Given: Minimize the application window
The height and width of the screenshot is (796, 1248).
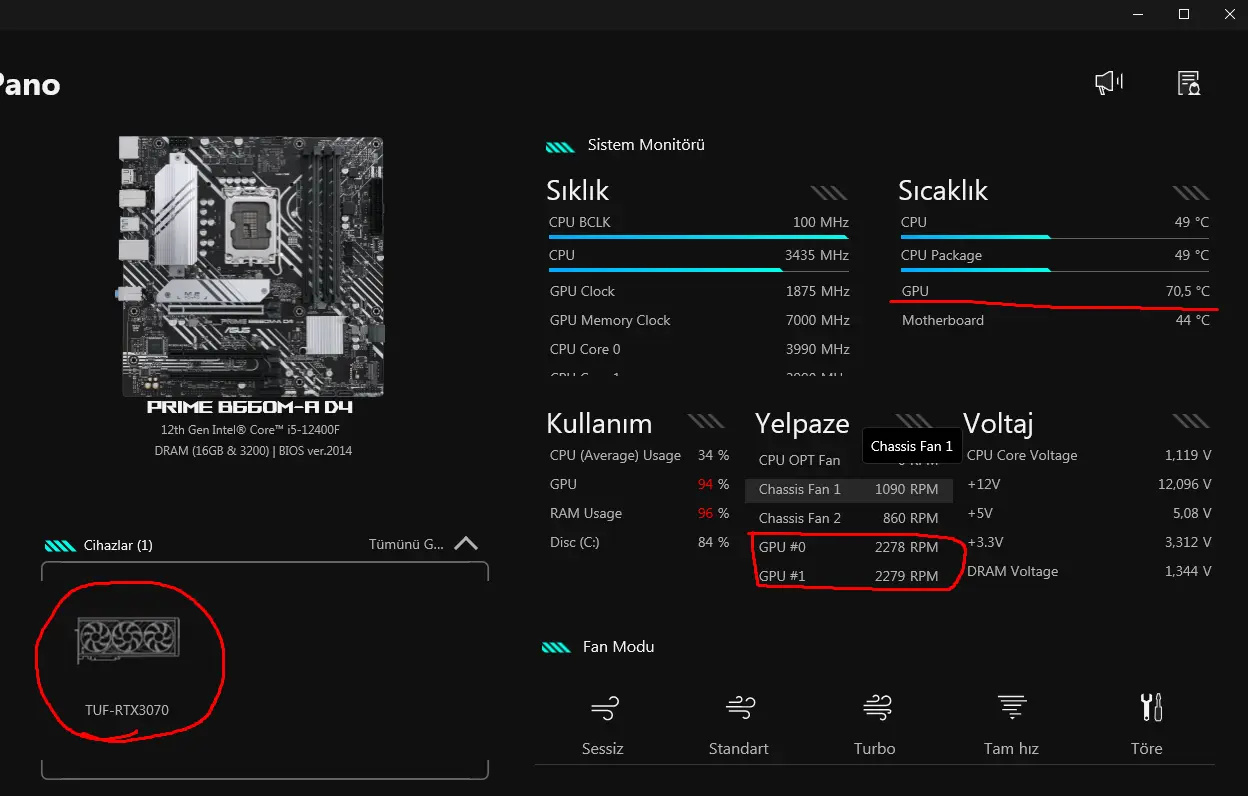Looking at the screenshot, I should coord(1138,14).
